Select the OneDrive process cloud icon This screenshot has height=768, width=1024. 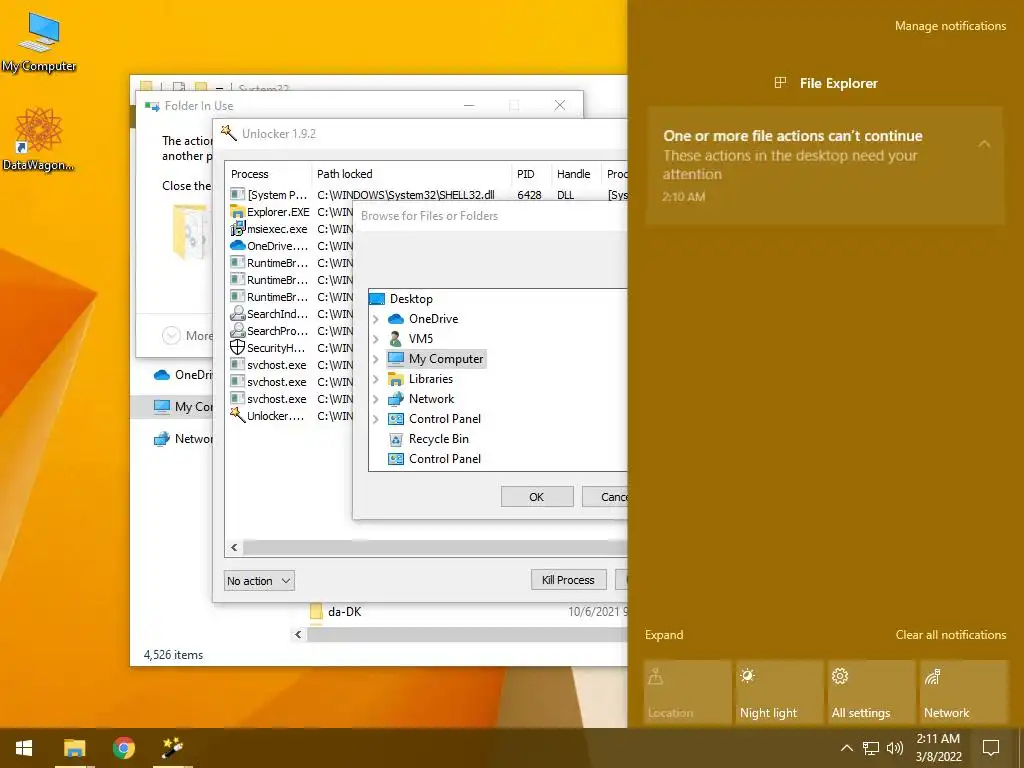pyautogui.click(x=238, y=246)
